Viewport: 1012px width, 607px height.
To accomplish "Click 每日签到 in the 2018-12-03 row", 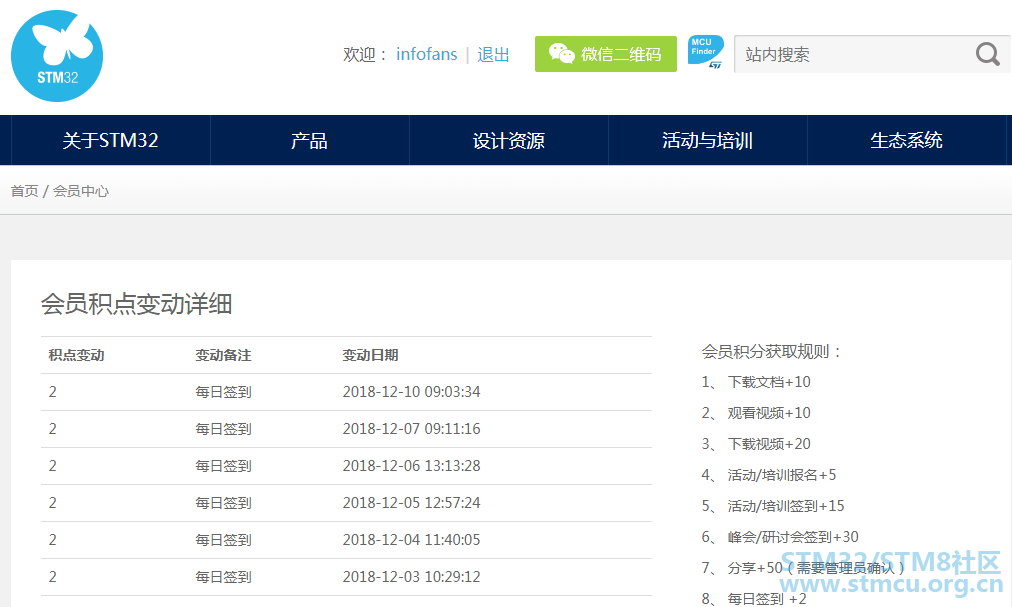I will click(x=223, y=577).
